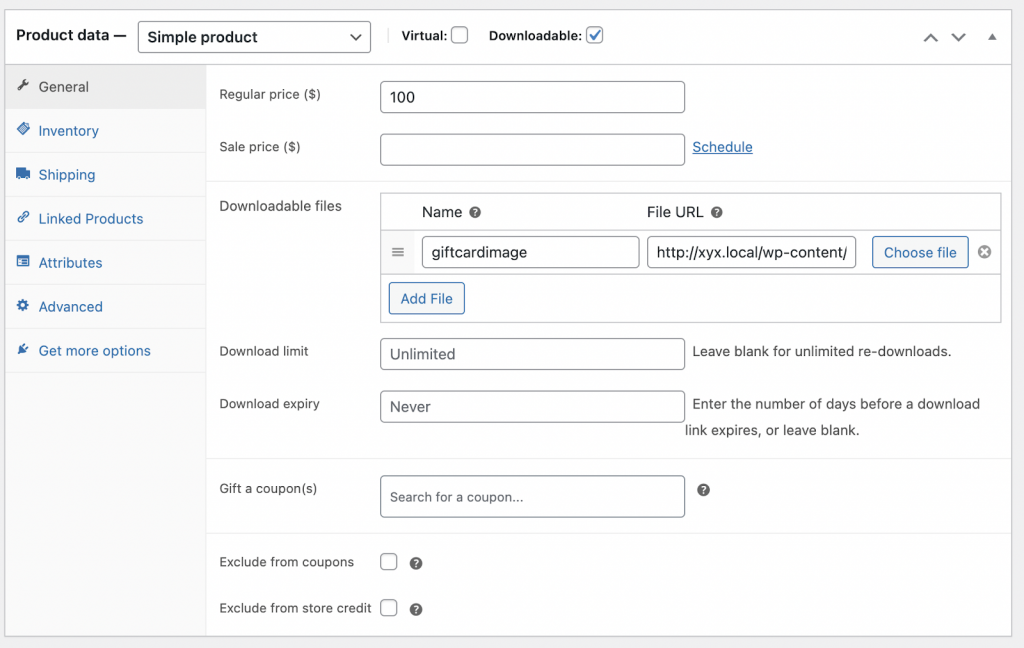Viewport: 1024px width, 648px height.
Task: Click the Downloadable files label
Action: click(280, 206)
